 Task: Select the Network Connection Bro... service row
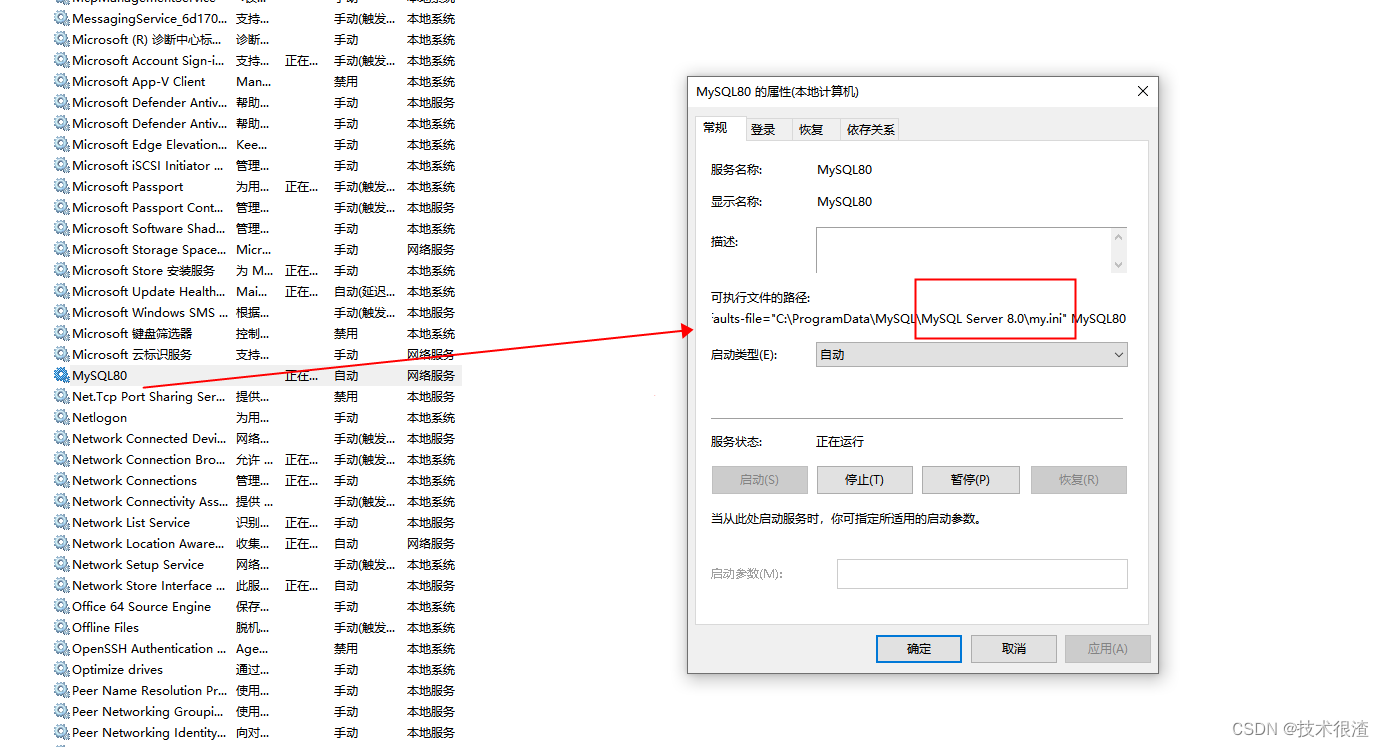[256, 460]
